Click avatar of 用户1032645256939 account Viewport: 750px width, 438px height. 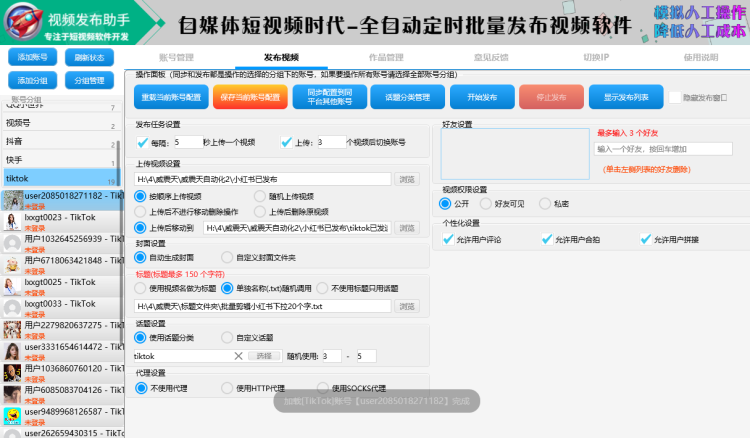[x=12, y=243]
